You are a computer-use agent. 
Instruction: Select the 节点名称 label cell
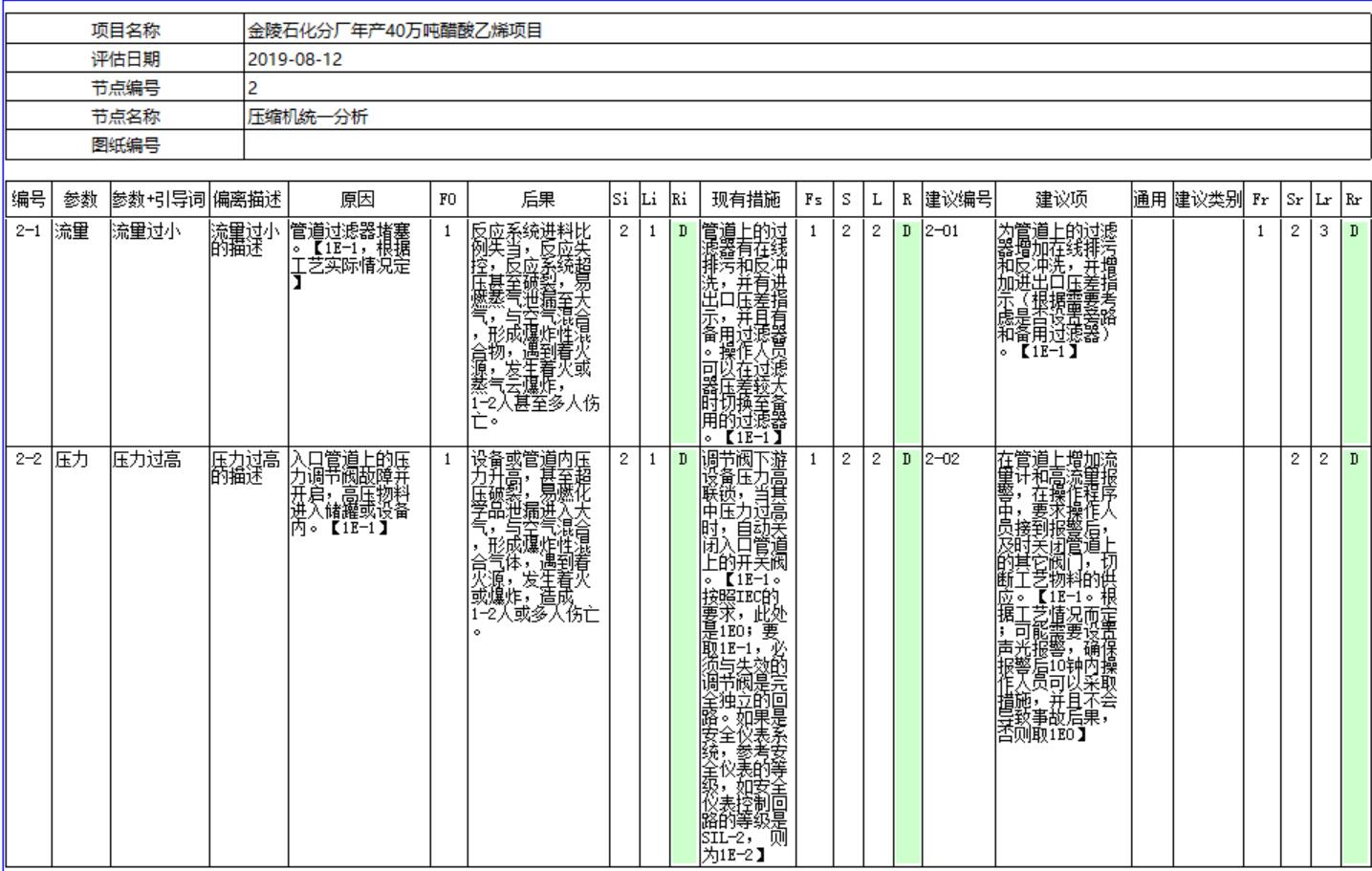pyautogui.click(x=125, y=117)
